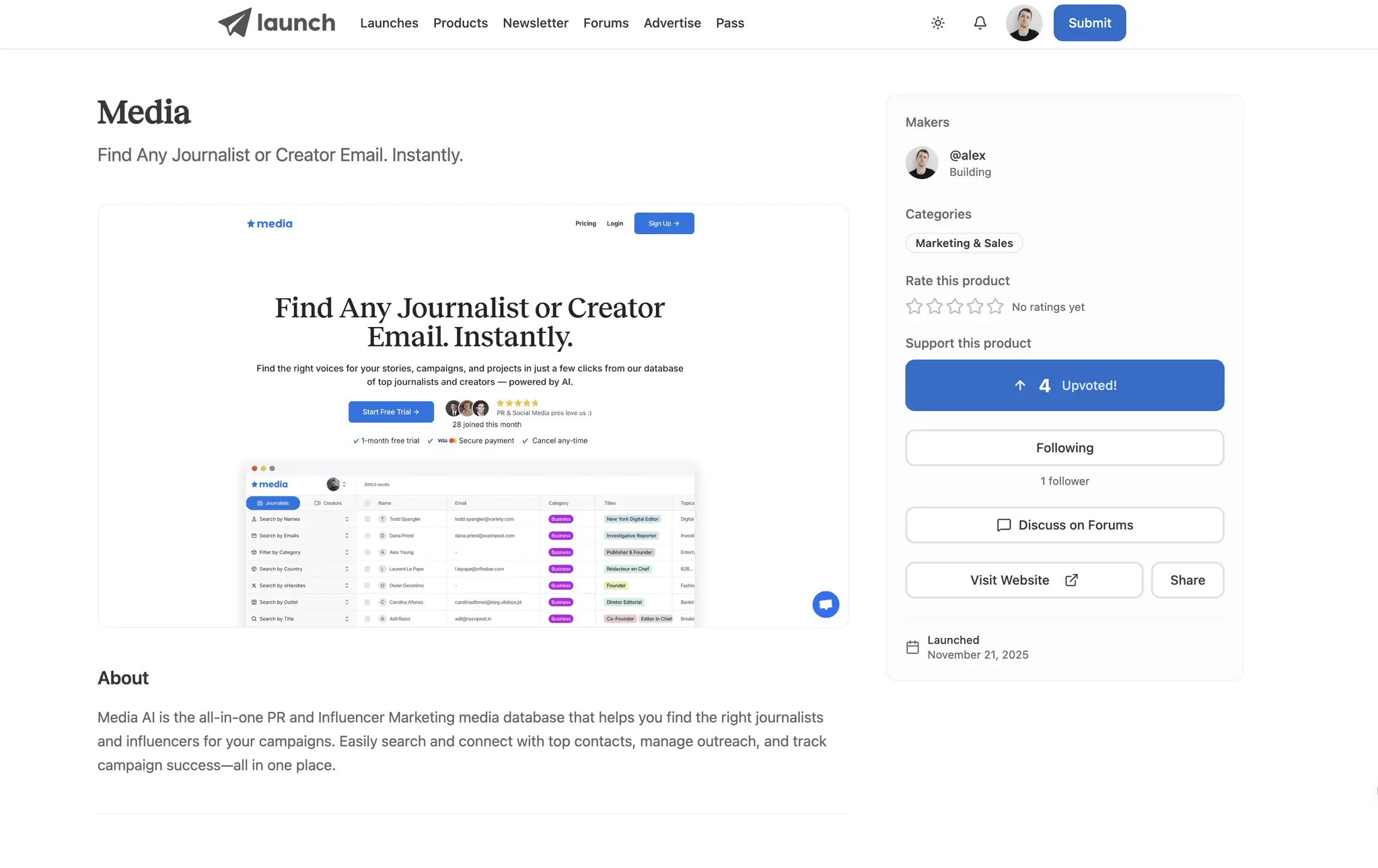1378x868 pixels.
Task: Click the Sign Up button in preview
Action: point(664,223)
